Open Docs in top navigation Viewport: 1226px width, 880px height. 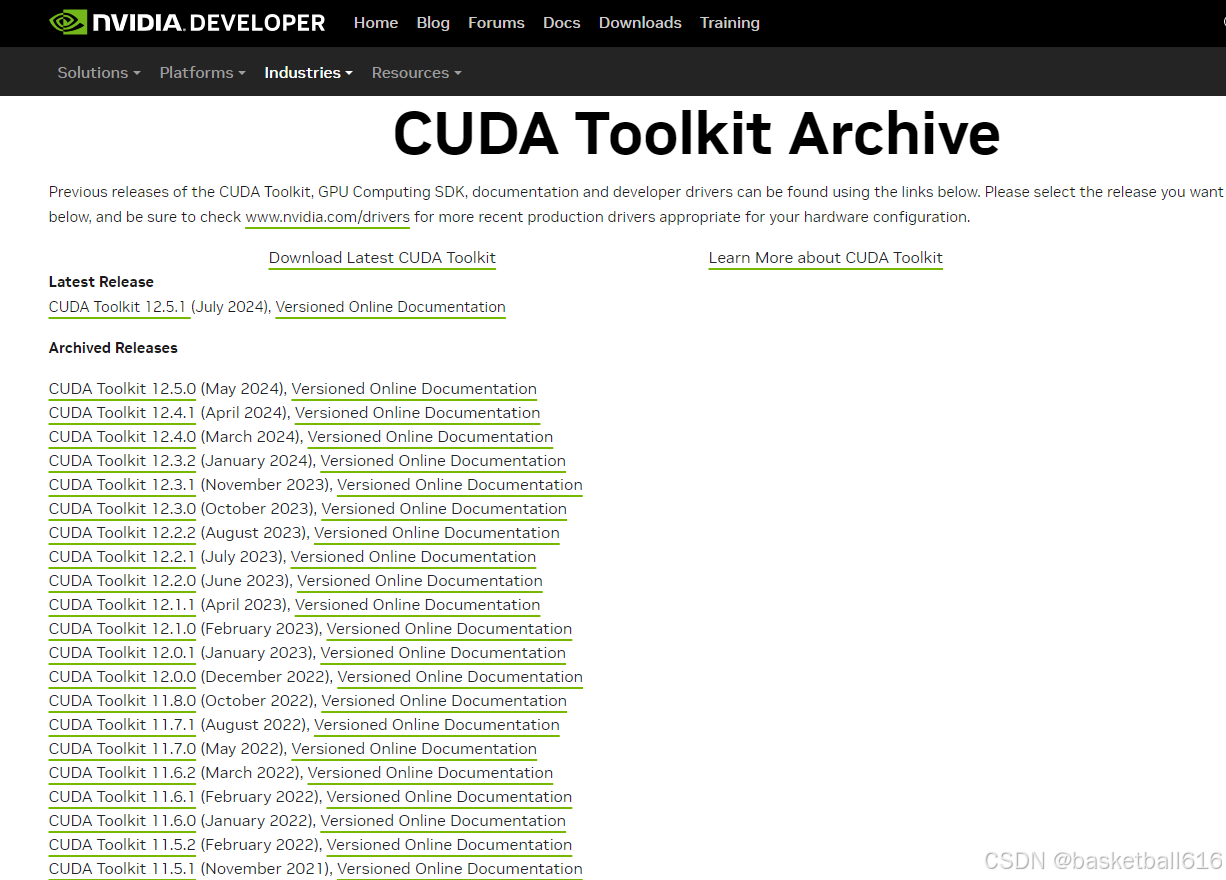(562, 23)
